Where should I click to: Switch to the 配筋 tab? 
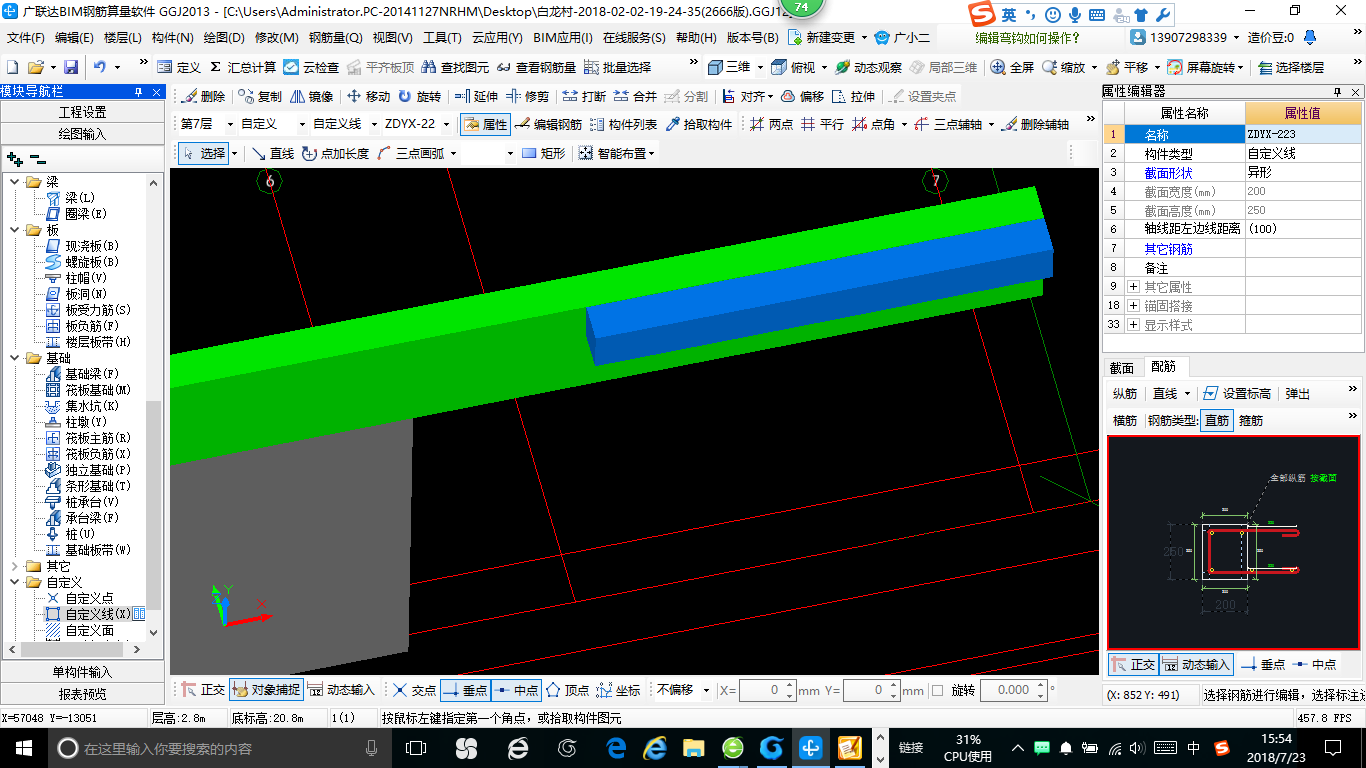tap(1163, 368)
